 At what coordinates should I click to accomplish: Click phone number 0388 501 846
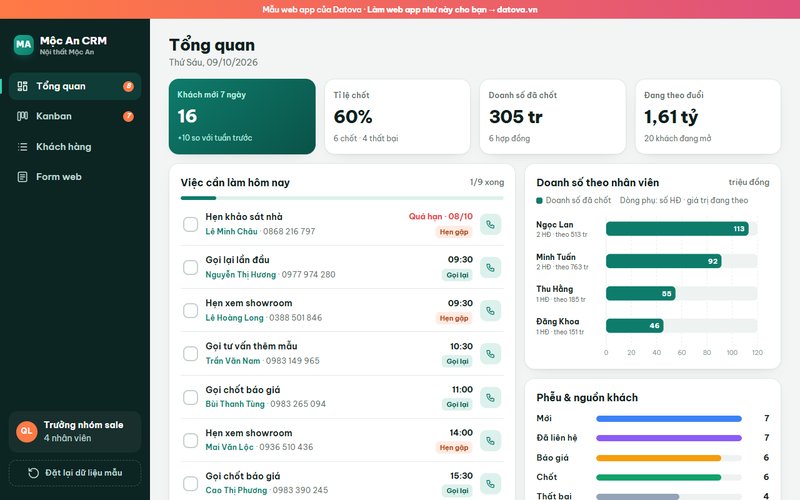click(295, 318)
